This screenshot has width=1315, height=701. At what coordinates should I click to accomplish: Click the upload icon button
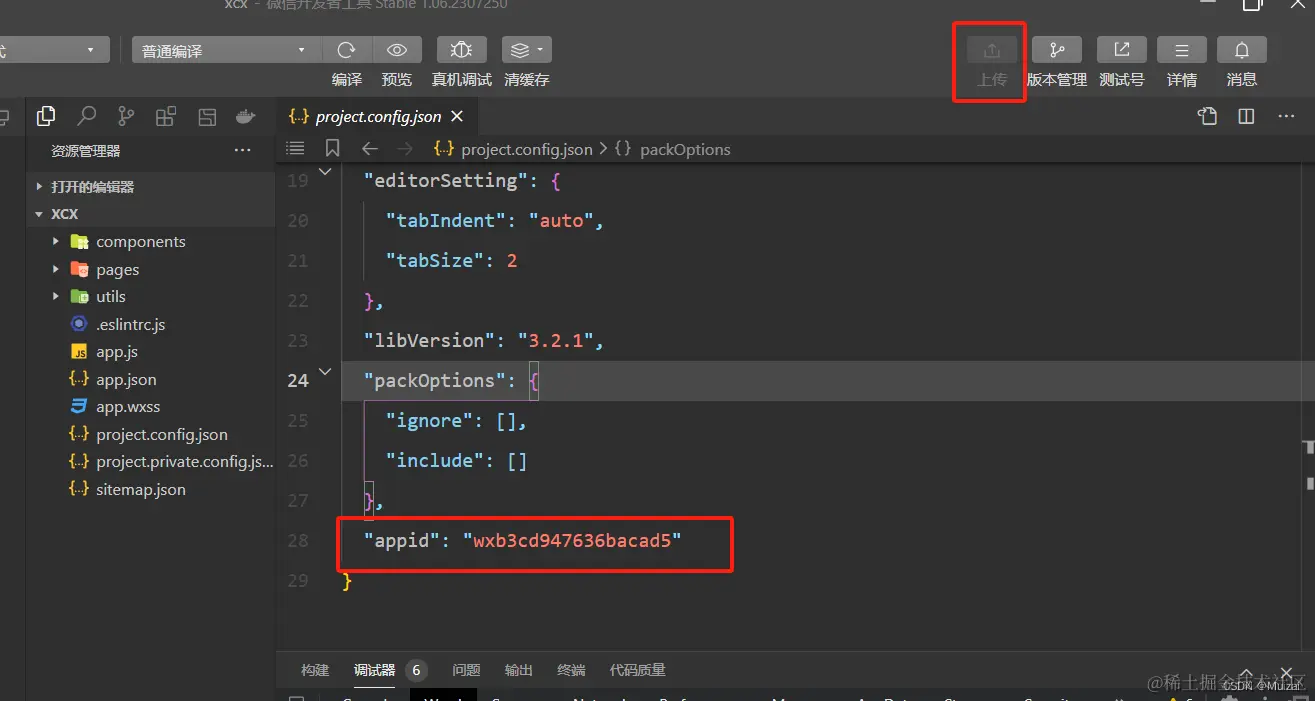(x=992, y=50)
